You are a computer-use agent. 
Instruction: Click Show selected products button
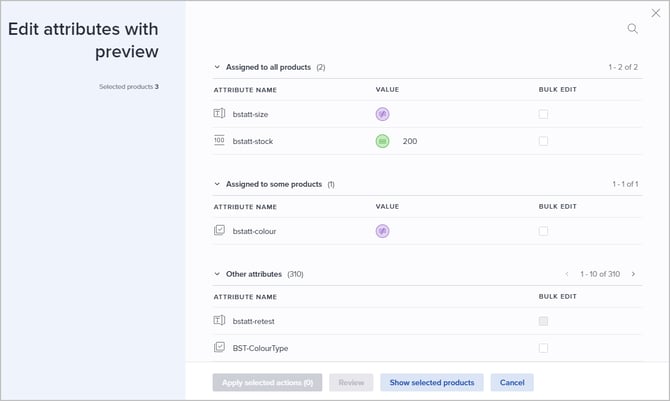(432, 382)
